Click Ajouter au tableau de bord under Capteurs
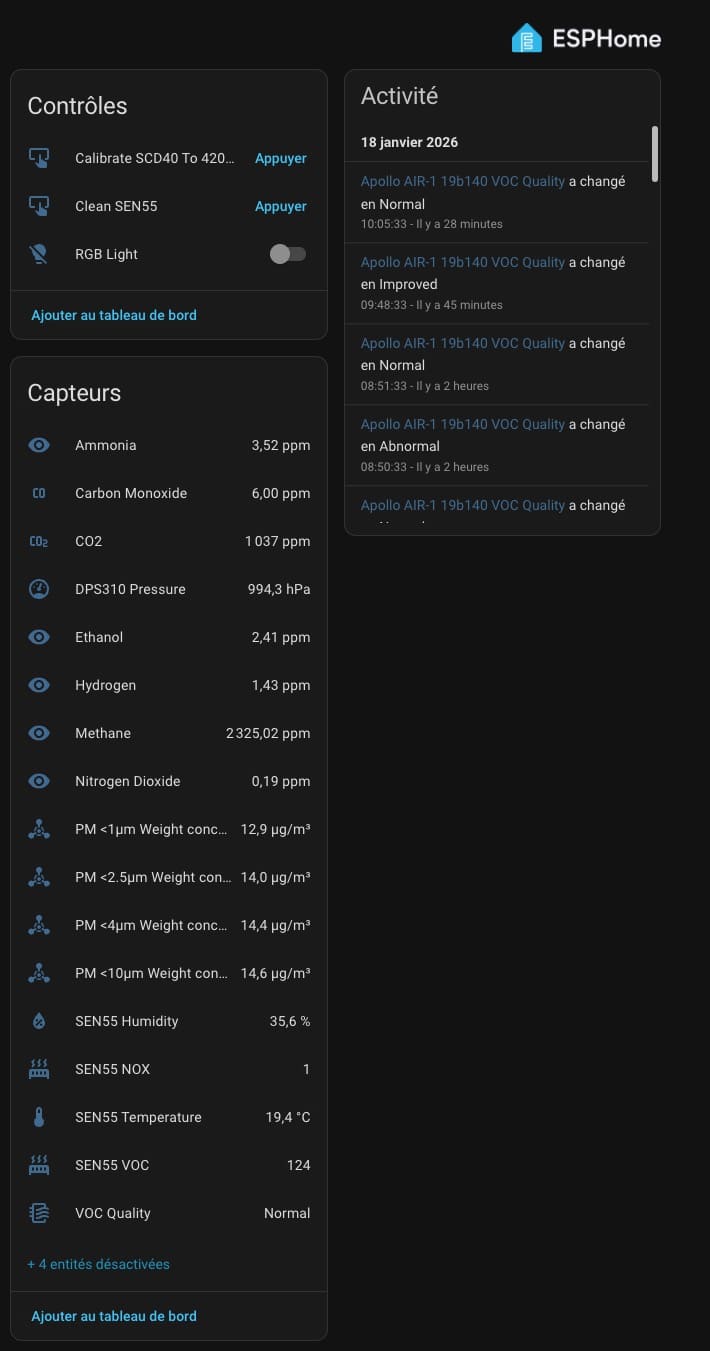The height and width of the screenshot is (1351, 710). click(114, 1316)
